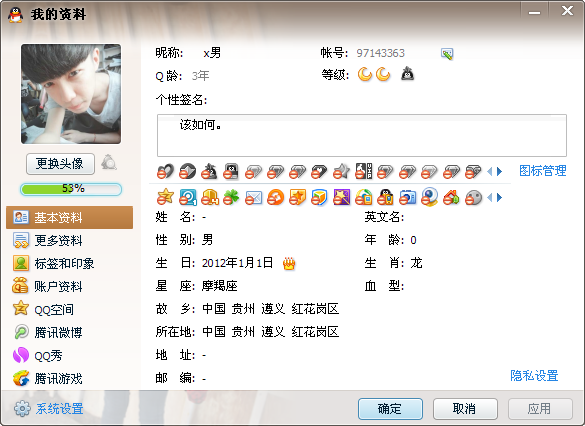Open the 隐私设置 link
This screenshot has height=426, width=585.
[x=534, y=376]
